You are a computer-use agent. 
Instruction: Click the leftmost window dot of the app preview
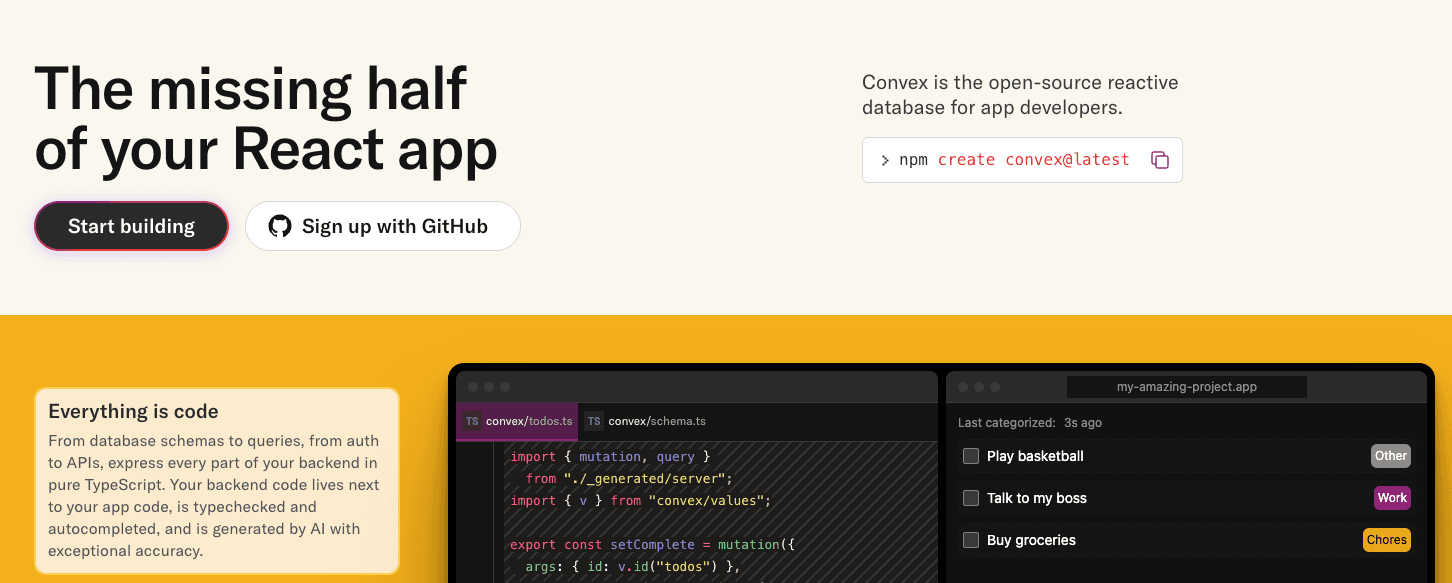962,387
